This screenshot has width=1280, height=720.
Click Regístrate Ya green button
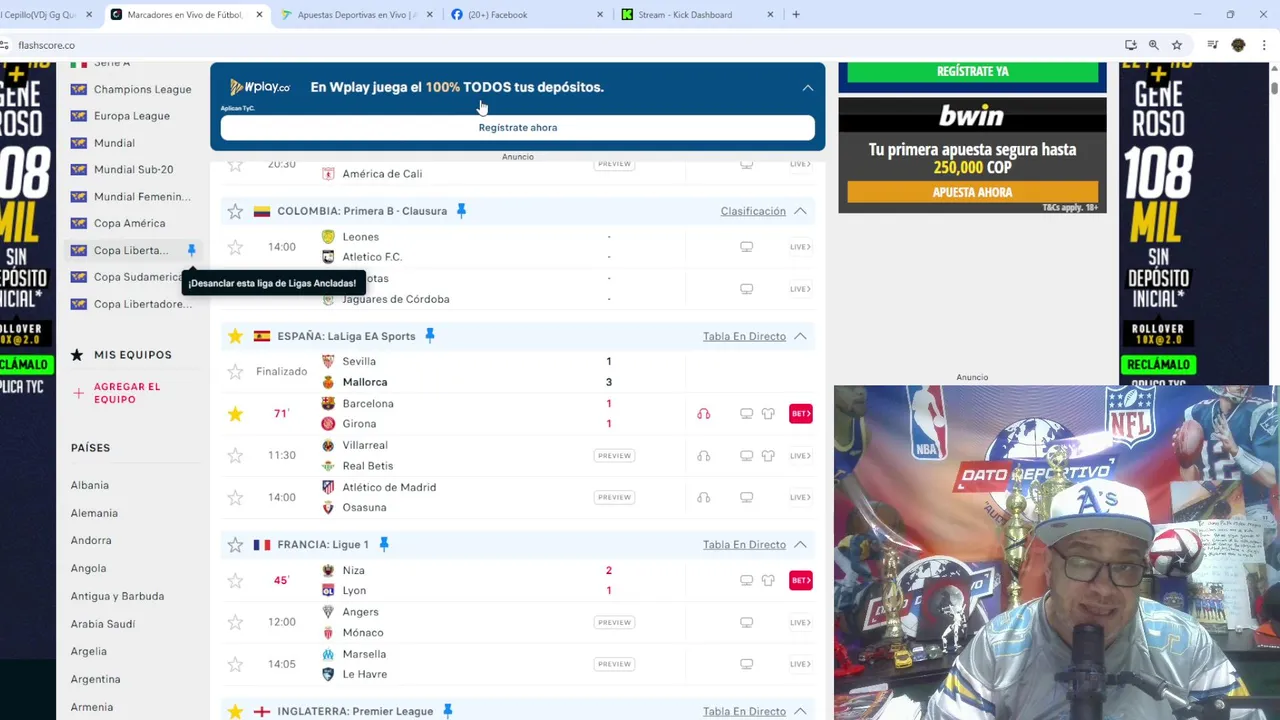pos(973,72)
